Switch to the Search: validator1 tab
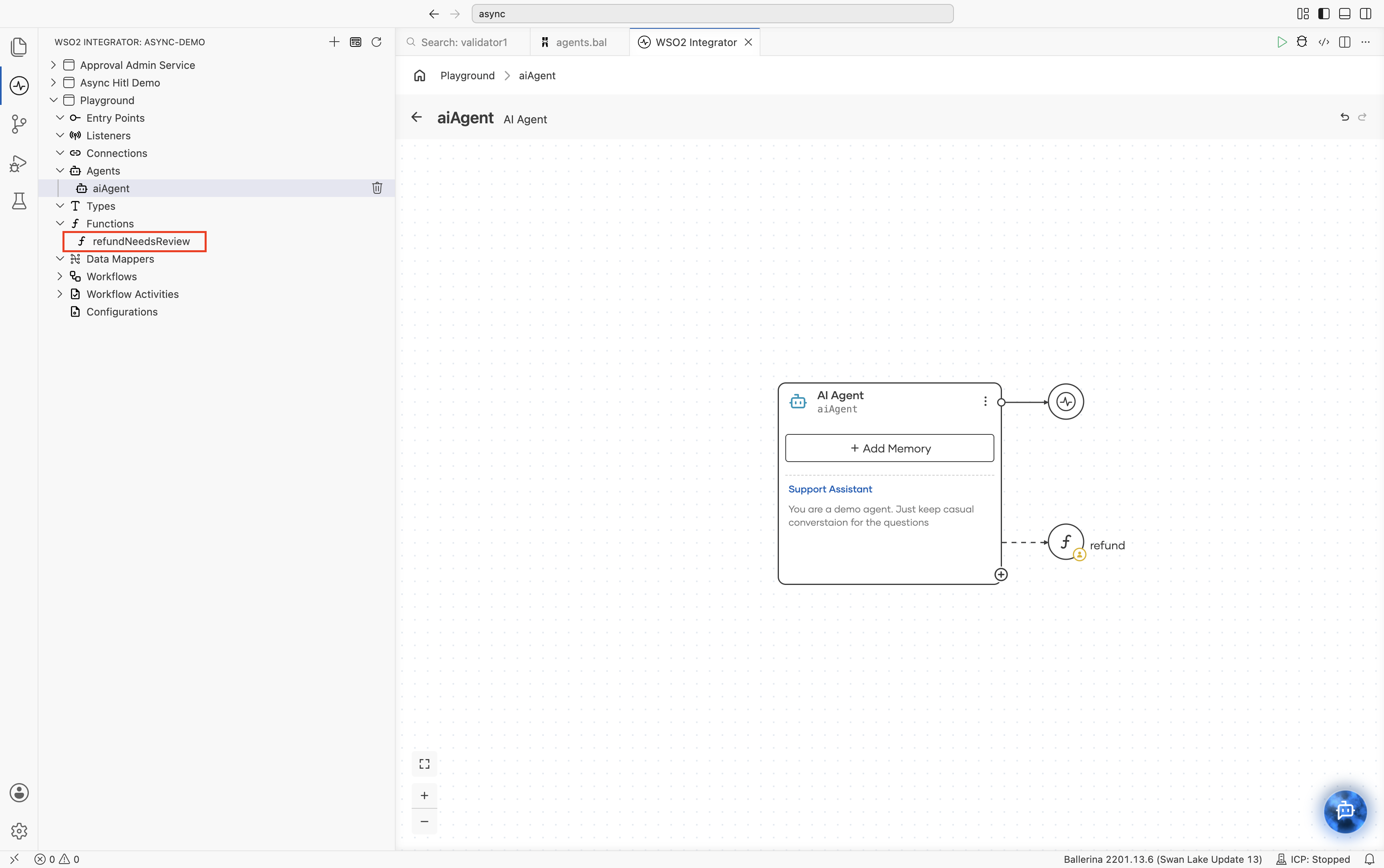 point(463,42)
